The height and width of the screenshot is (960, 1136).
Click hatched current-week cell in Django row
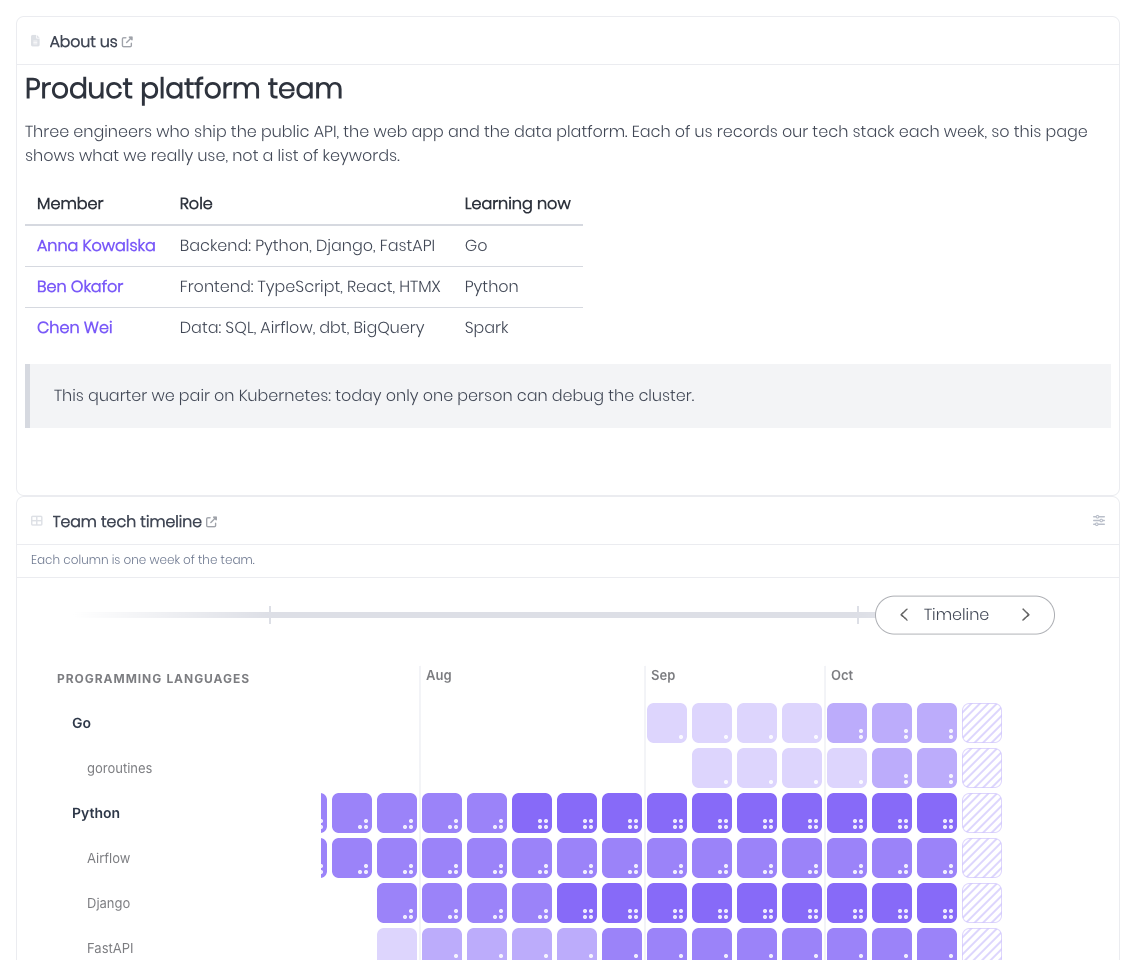pyautogui.click(x=982, y=903)
